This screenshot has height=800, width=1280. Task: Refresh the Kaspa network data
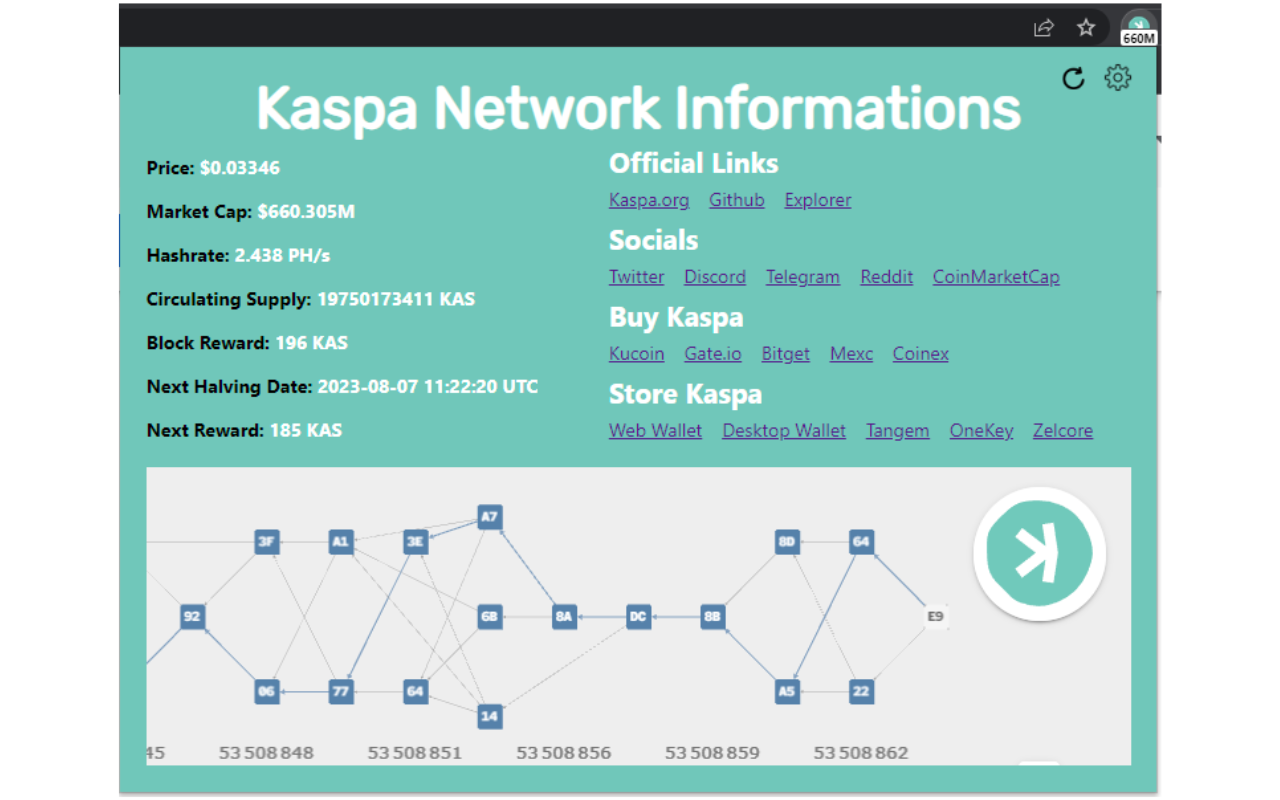(1073, 78)
